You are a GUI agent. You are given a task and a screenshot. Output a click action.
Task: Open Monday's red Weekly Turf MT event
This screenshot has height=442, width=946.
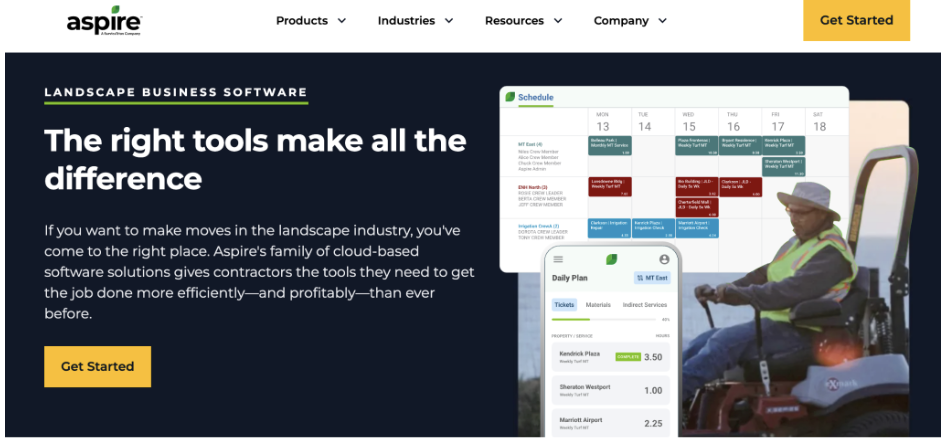click(x=610, y=186)
